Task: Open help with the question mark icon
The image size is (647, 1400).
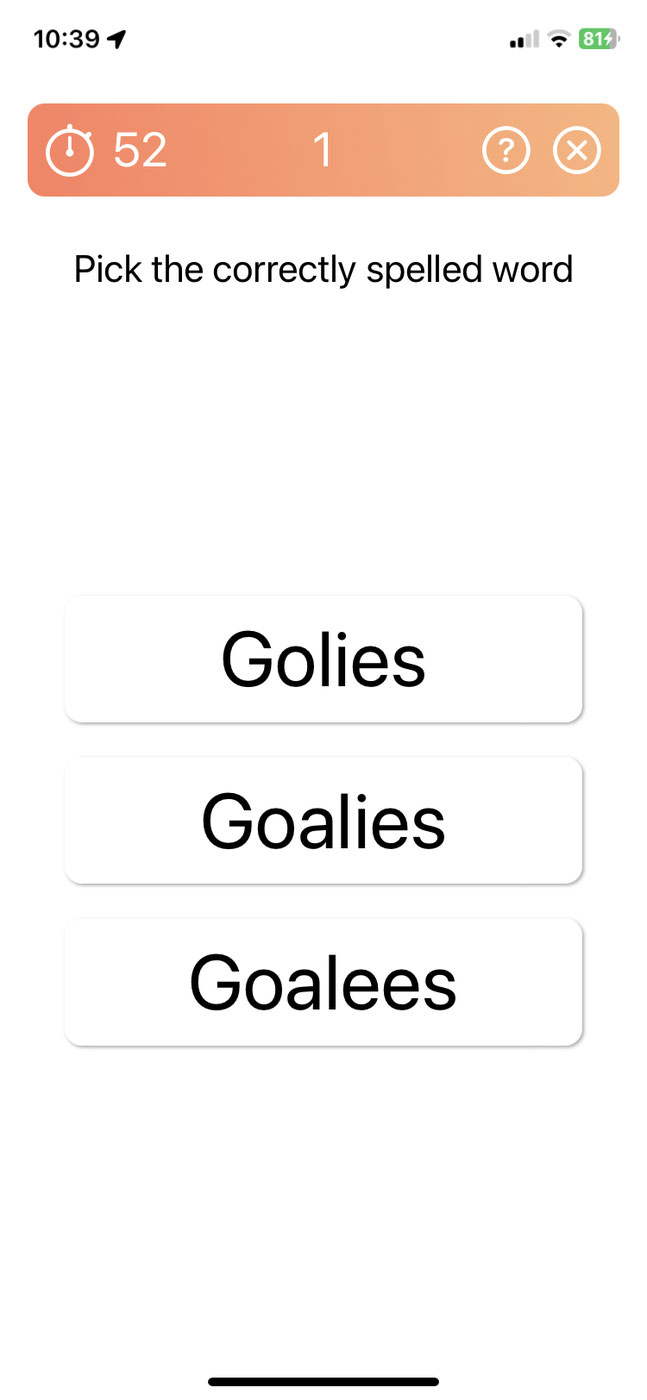Action: click(x=506, y=151)
